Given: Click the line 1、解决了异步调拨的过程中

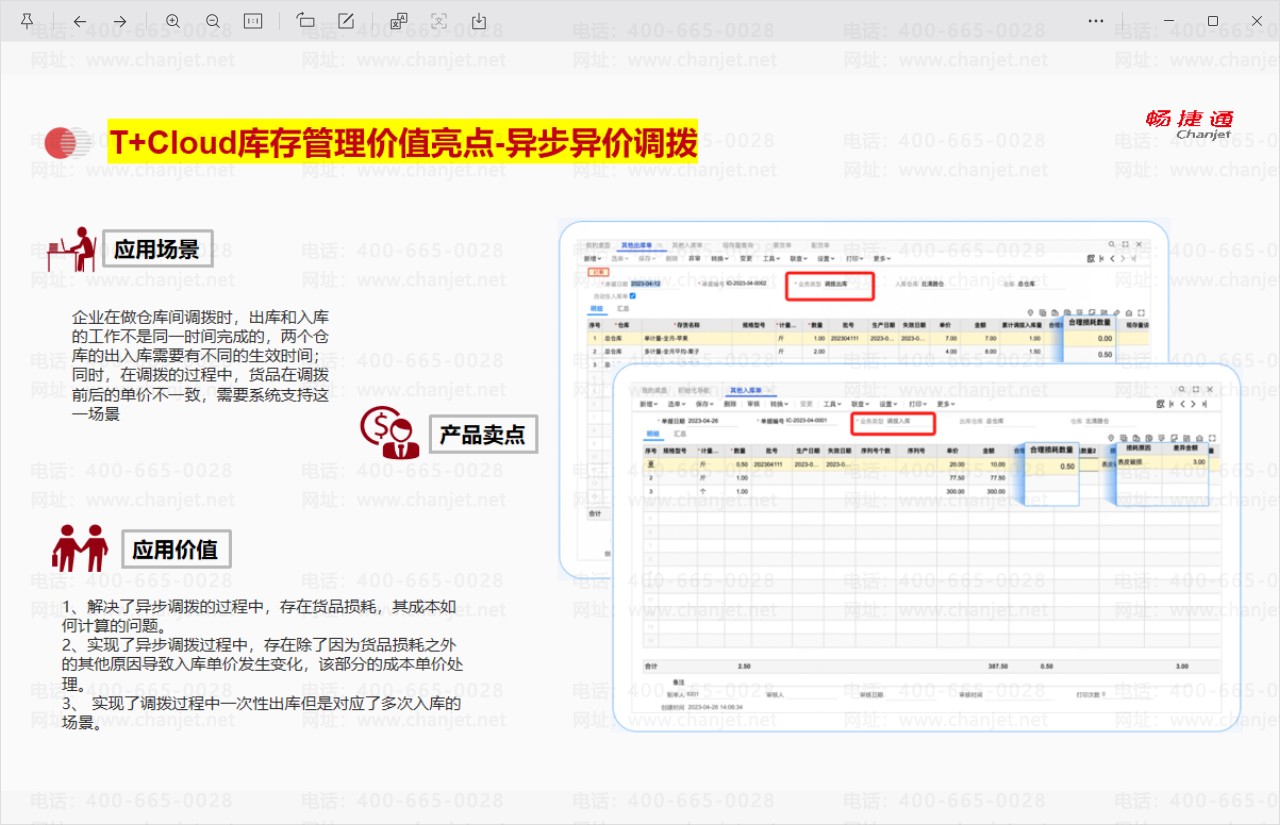Looking at the screenshot, I should (260, 616).
